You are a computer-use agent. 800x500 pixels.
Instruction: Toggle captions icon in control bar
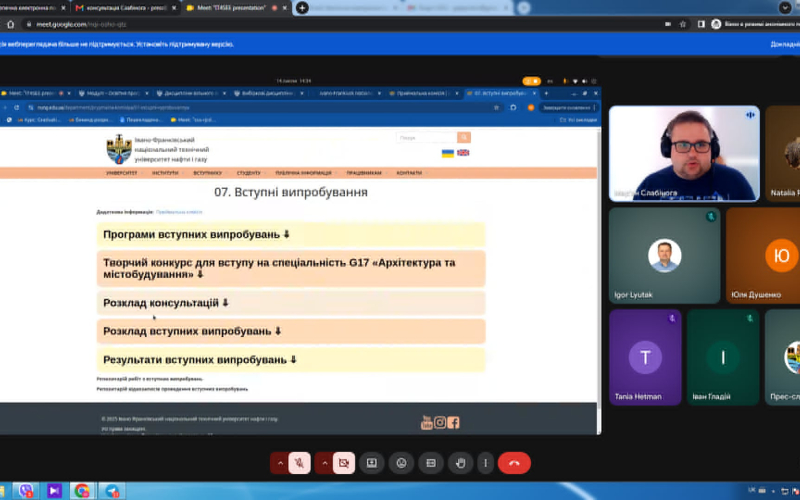[x=431, y=463]
